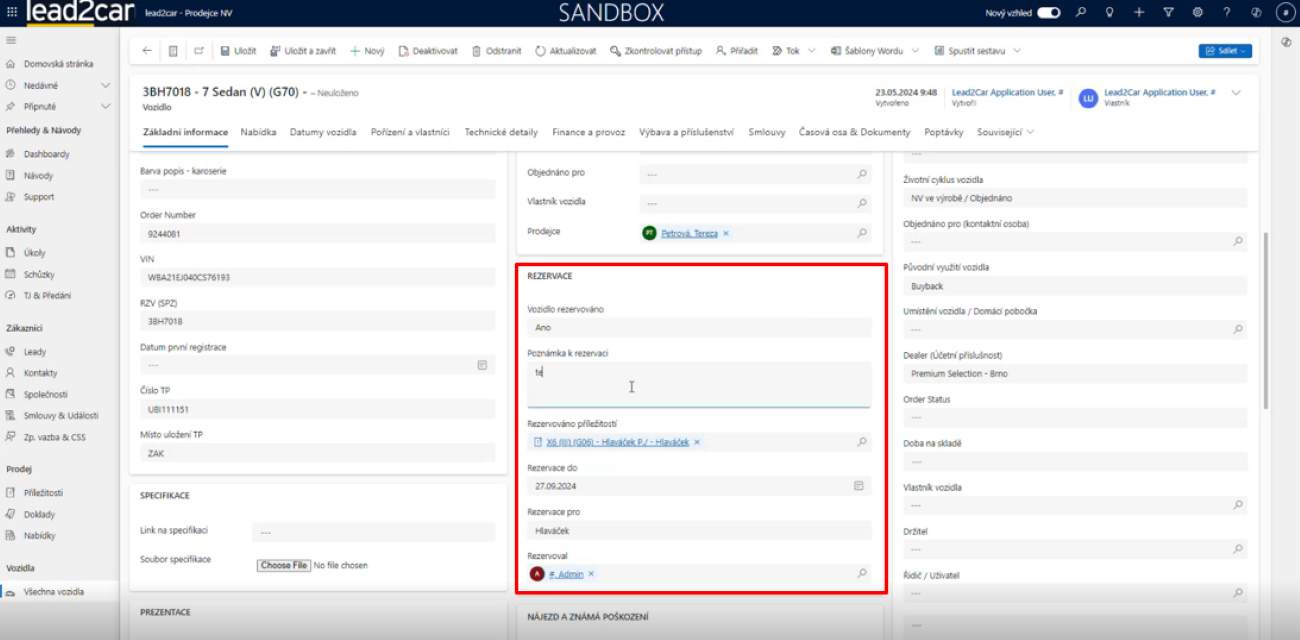Viewport: 1300px width, 640px height.
Task: Click the Poznámka k rezervaci text field
Action: (x=698, y=384)
